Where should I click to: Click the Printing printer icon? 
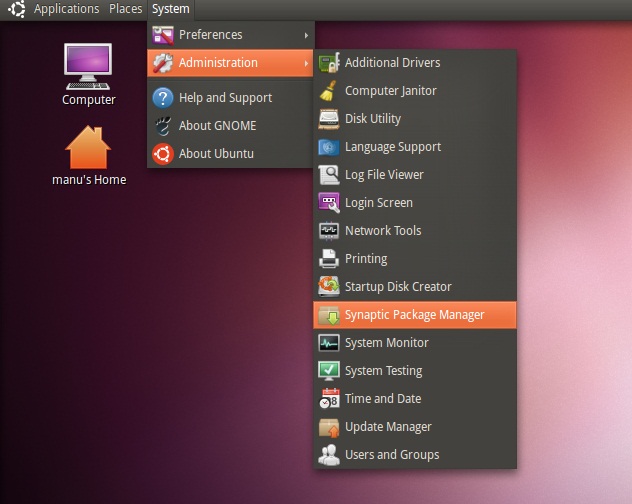coord(329,259)
